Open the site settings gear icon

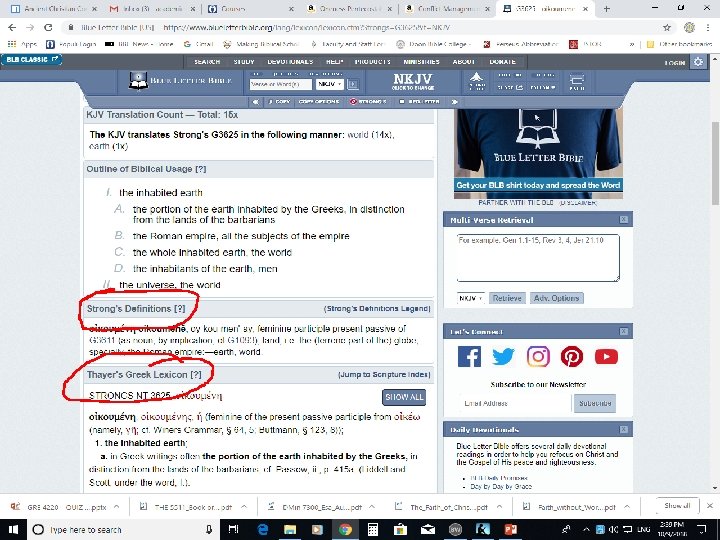click(x=698, y=62)
